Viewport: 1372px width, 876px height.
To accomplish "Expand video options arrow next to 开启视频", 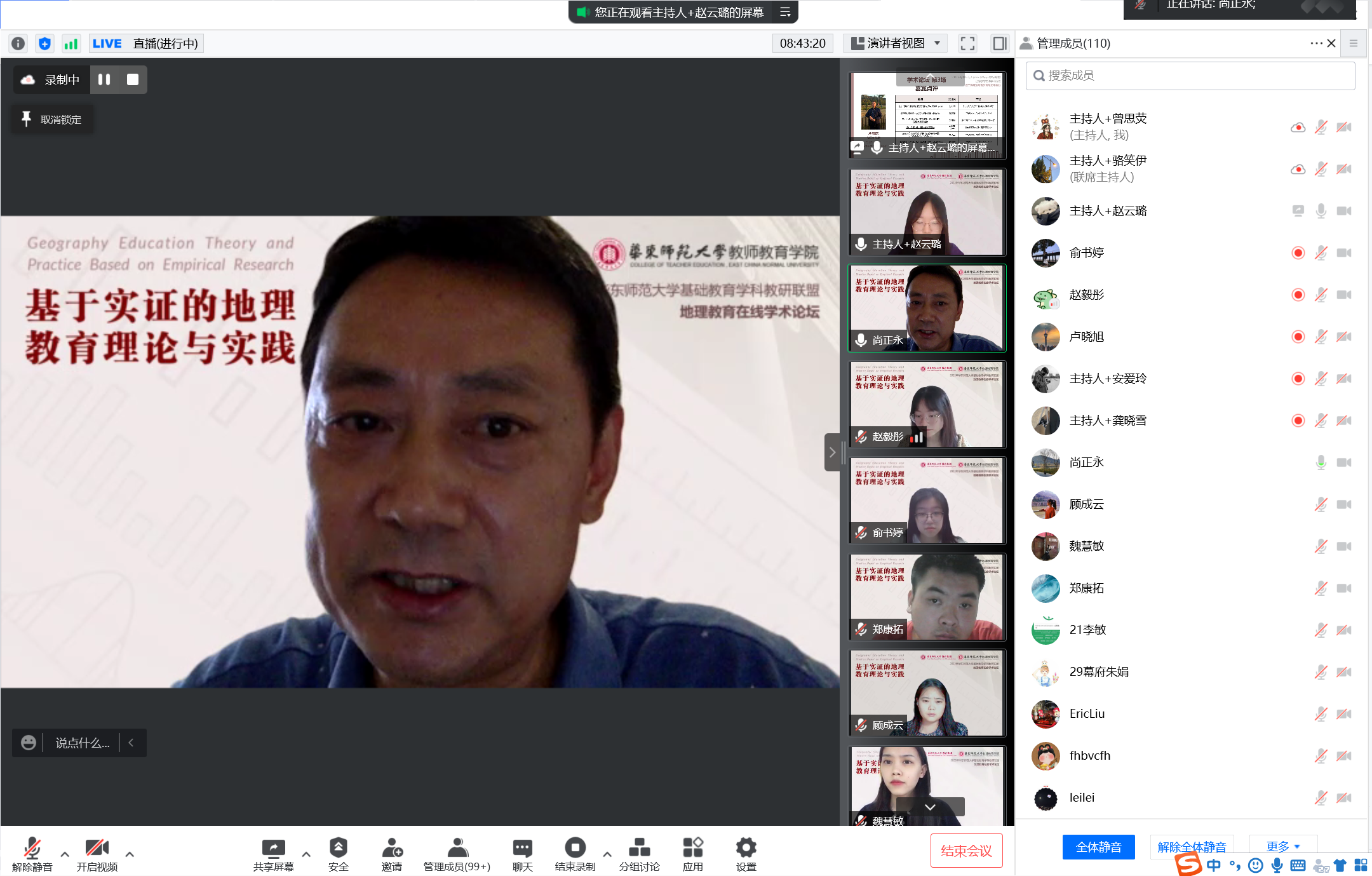I will (x=130, y=854).
